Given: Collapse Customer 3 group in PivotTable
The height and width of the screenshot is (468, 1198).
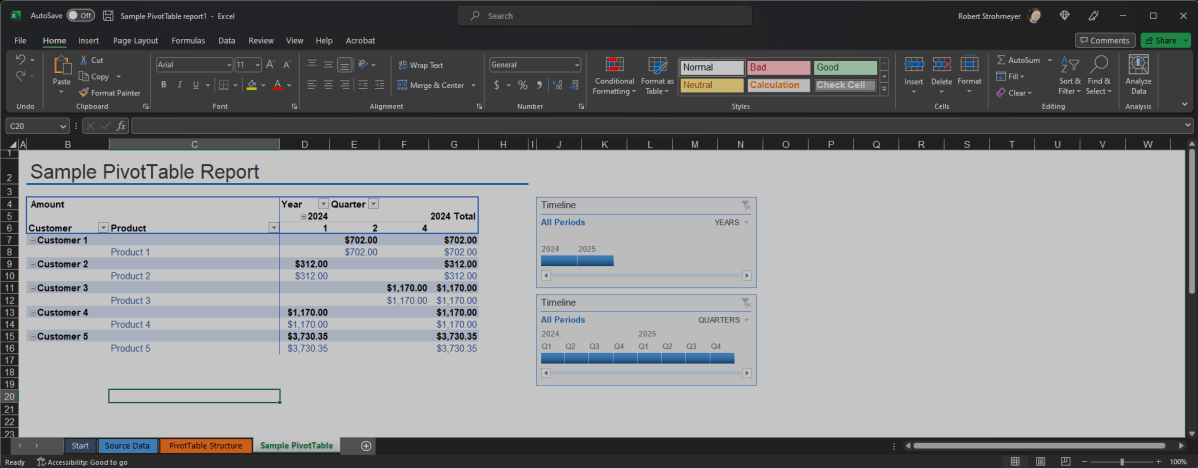Looking at the screenshot, I should click(x=32, y=289).
